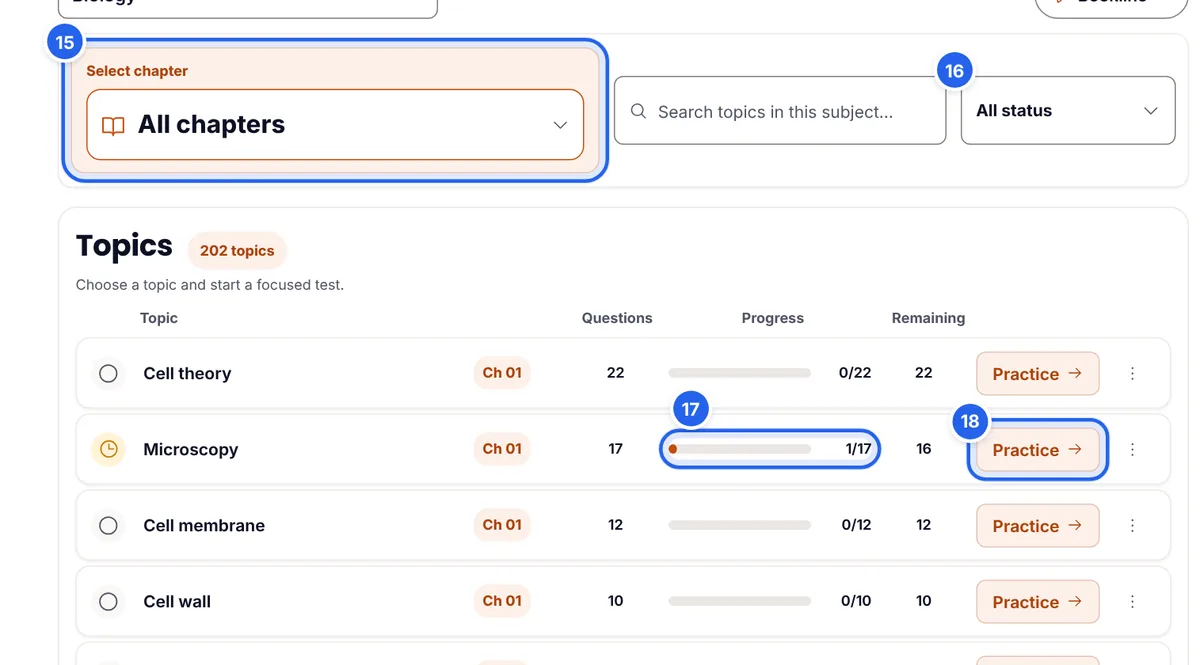
Task: Click the Select chapter label
Action: tap(137, 71)
